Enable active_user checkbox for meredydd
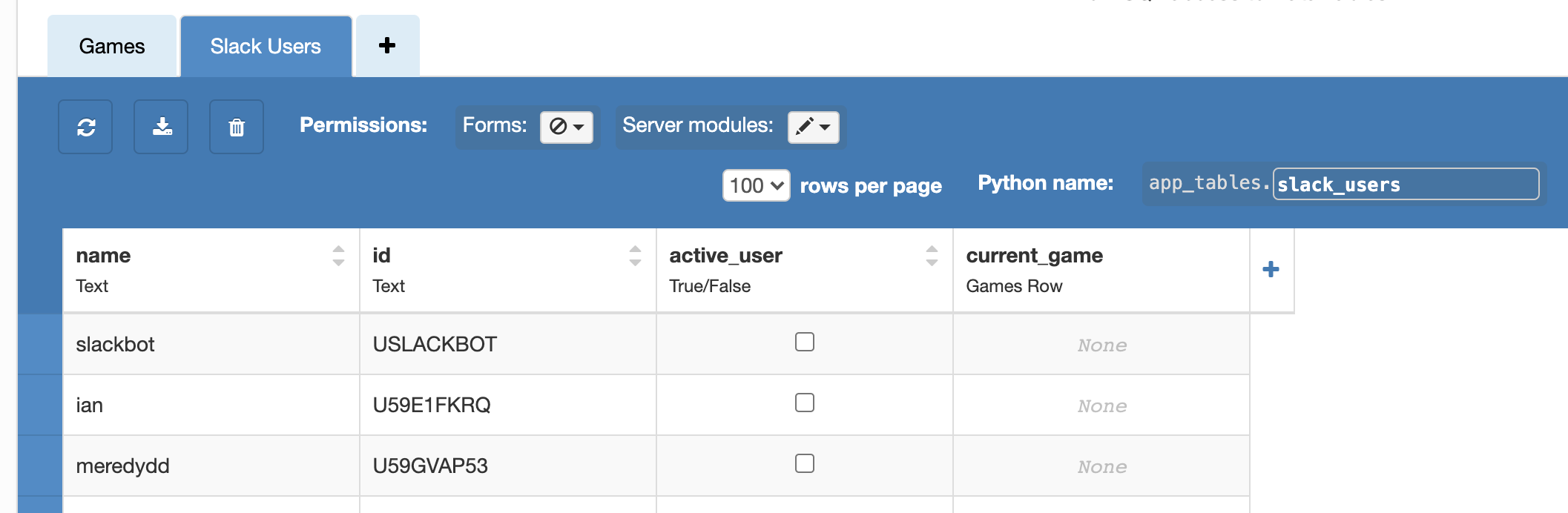This screenshot has width=1568, height=513. coord(805,463)
